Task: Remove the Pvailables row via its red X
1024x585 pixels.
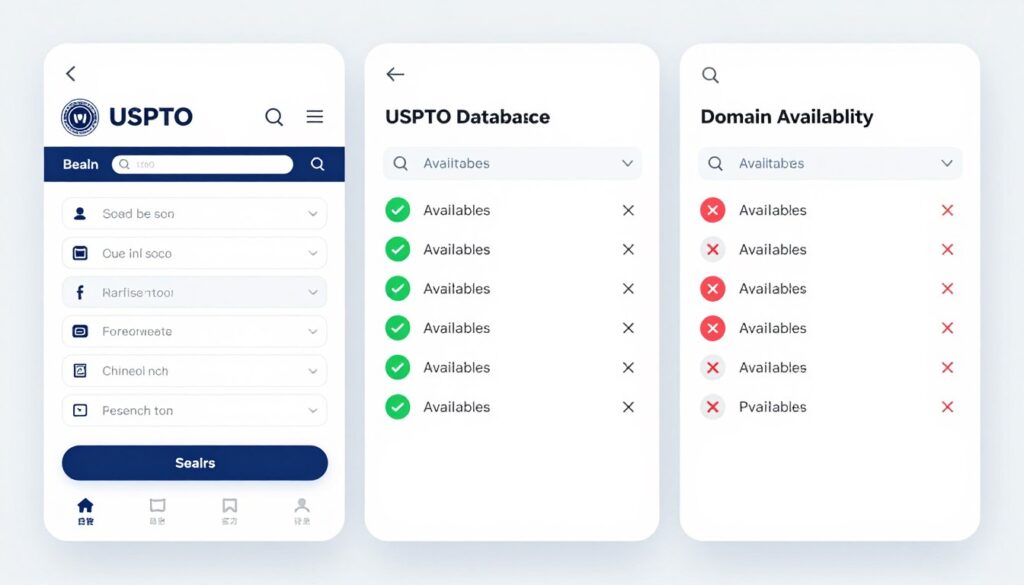Action: tap(948, 407)
